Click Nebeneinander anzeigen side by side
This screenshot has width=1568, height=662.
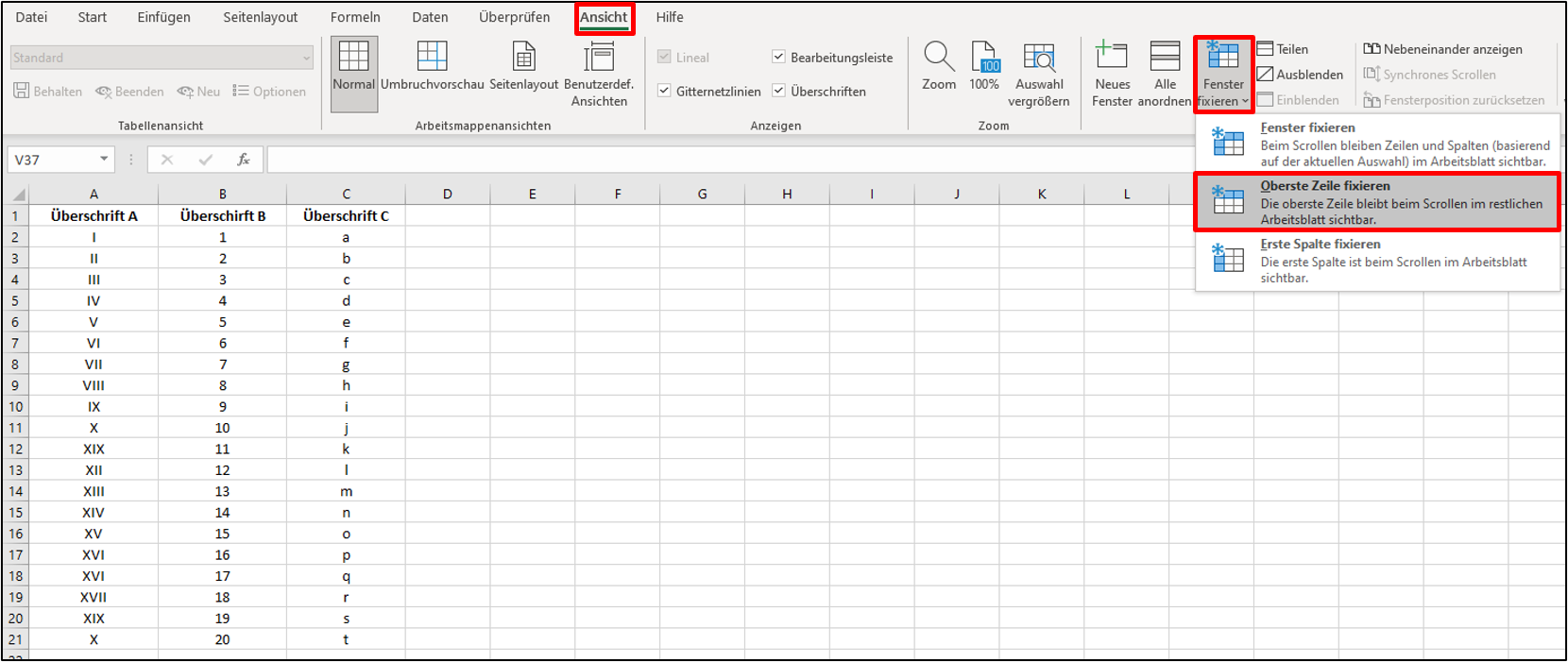1442,49
